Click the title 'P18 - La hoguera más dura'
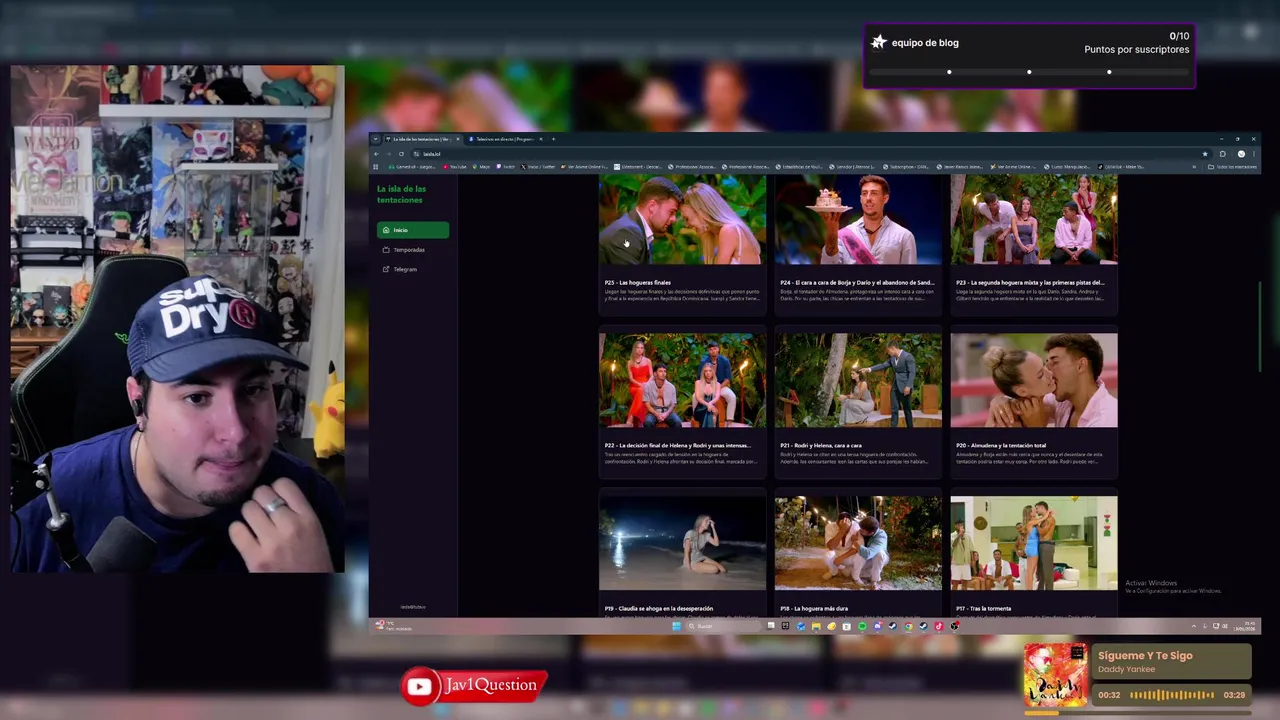 point(814,608)
